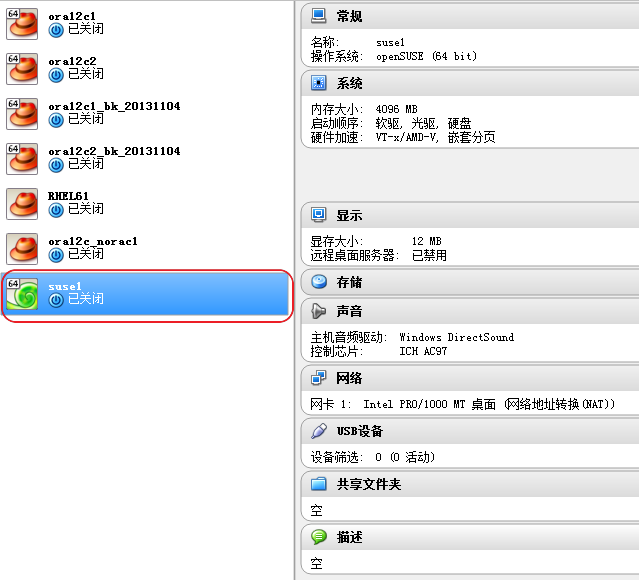Open the 声音 section header
This screenshot has height=580, width=639.
coord(470,311)
